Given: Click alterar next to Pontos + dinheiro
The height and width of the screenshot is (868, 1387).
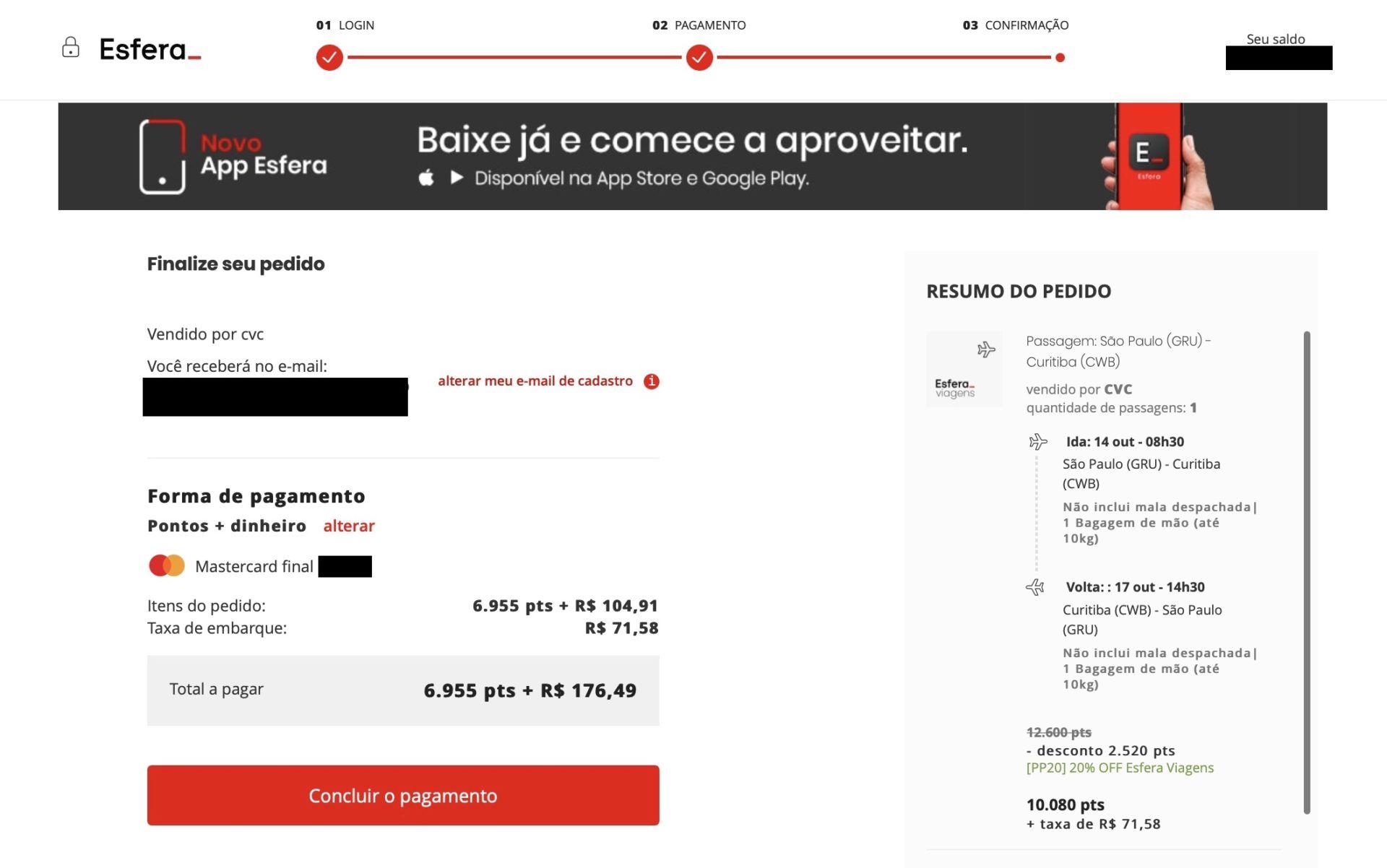Looking at the screenshot, I should (x=349, y=526).
